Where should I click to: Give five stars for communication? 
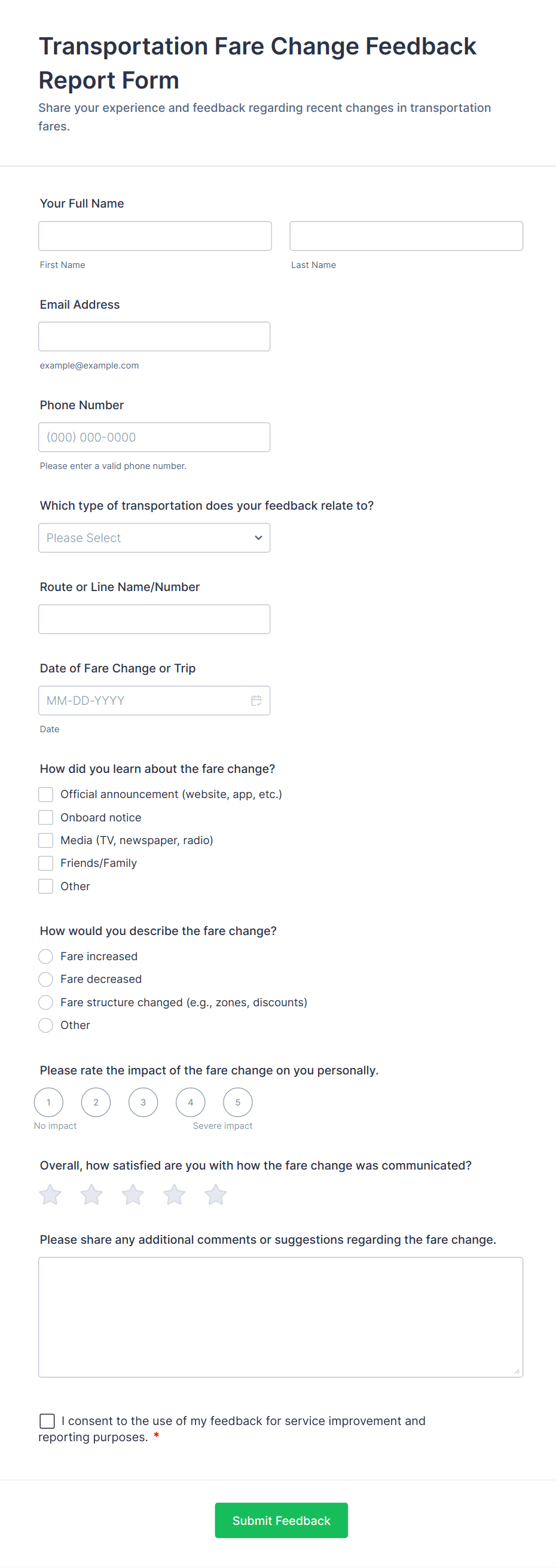pyautogui.click(x=215, y=1194)
